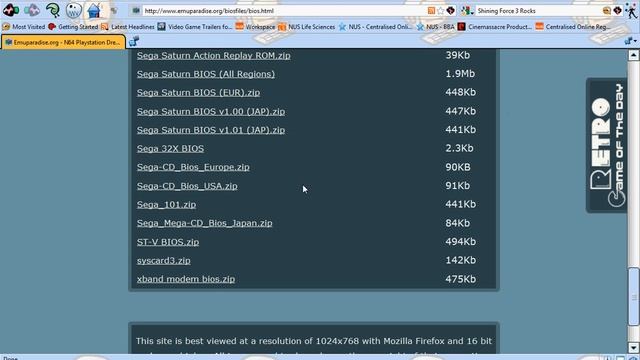Select the Emuparadise.org tab
This screenshot has height=360, width=640.
coord(63,42)
